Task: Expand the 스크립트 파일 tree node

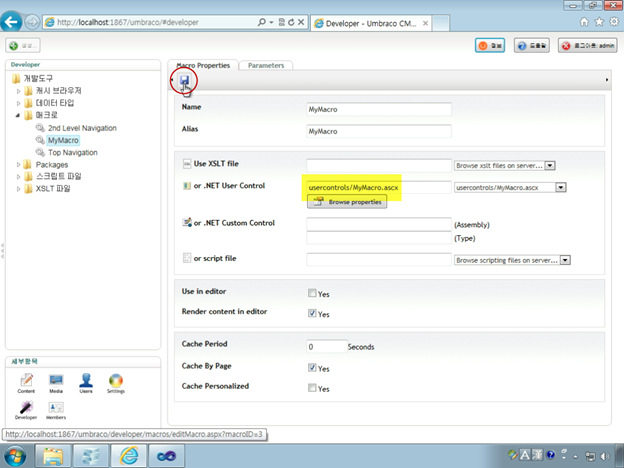Action: [18, 177]
